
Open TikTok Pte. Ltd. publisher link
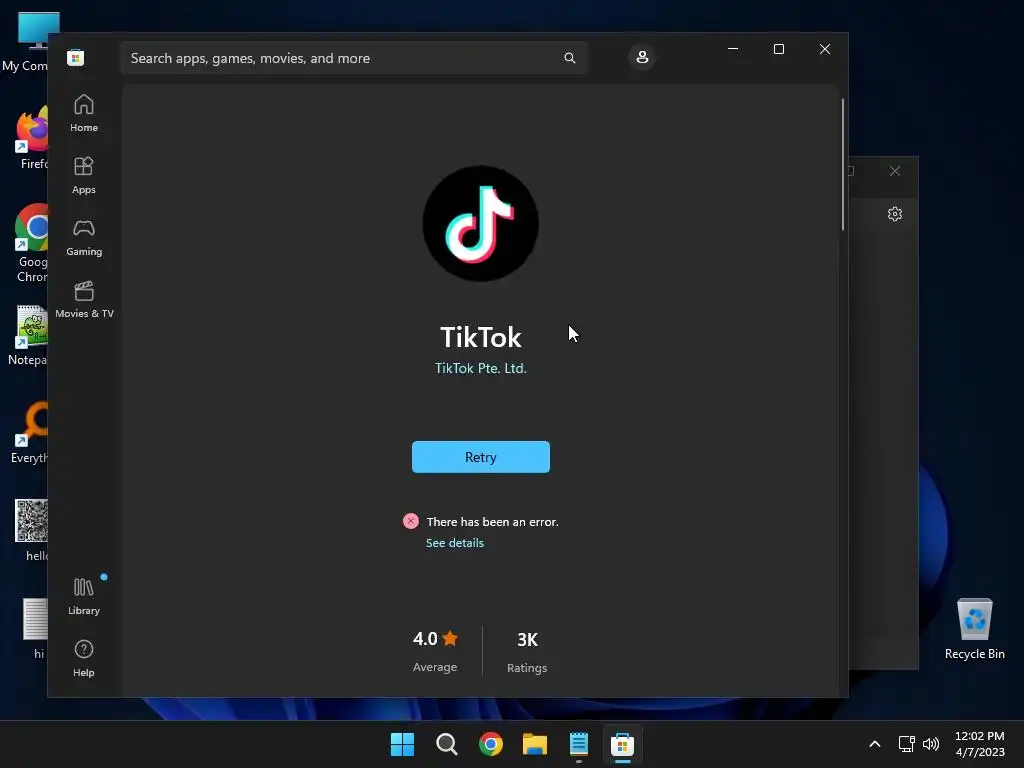[481, 368]
